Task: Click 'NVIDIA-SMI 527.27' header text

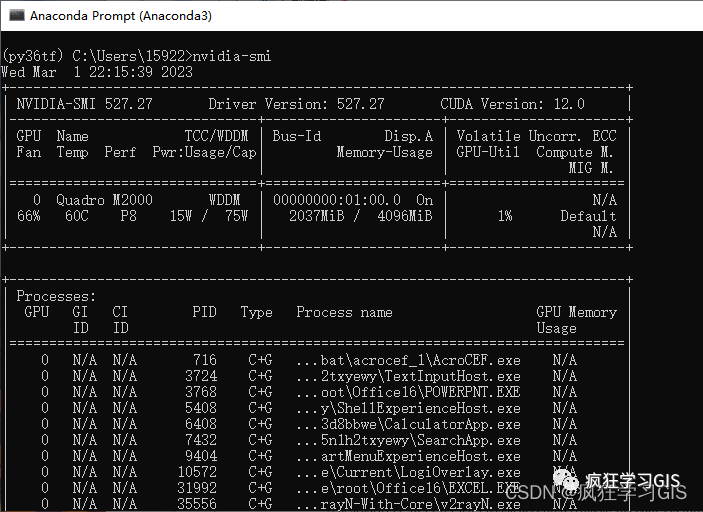Action: (x=85, y=104)
